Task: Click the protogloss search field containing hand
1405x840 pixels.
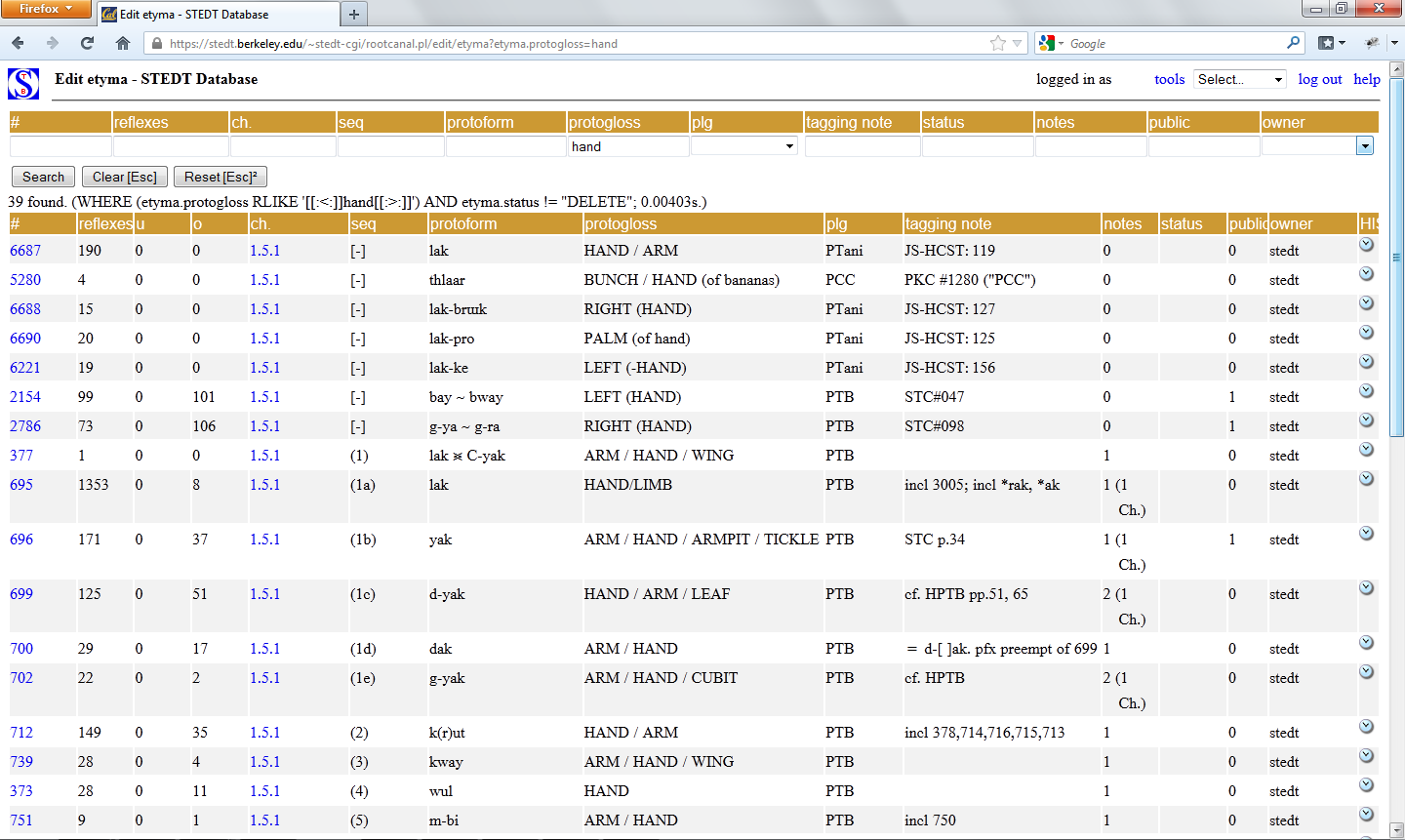Action: (627, 146)
